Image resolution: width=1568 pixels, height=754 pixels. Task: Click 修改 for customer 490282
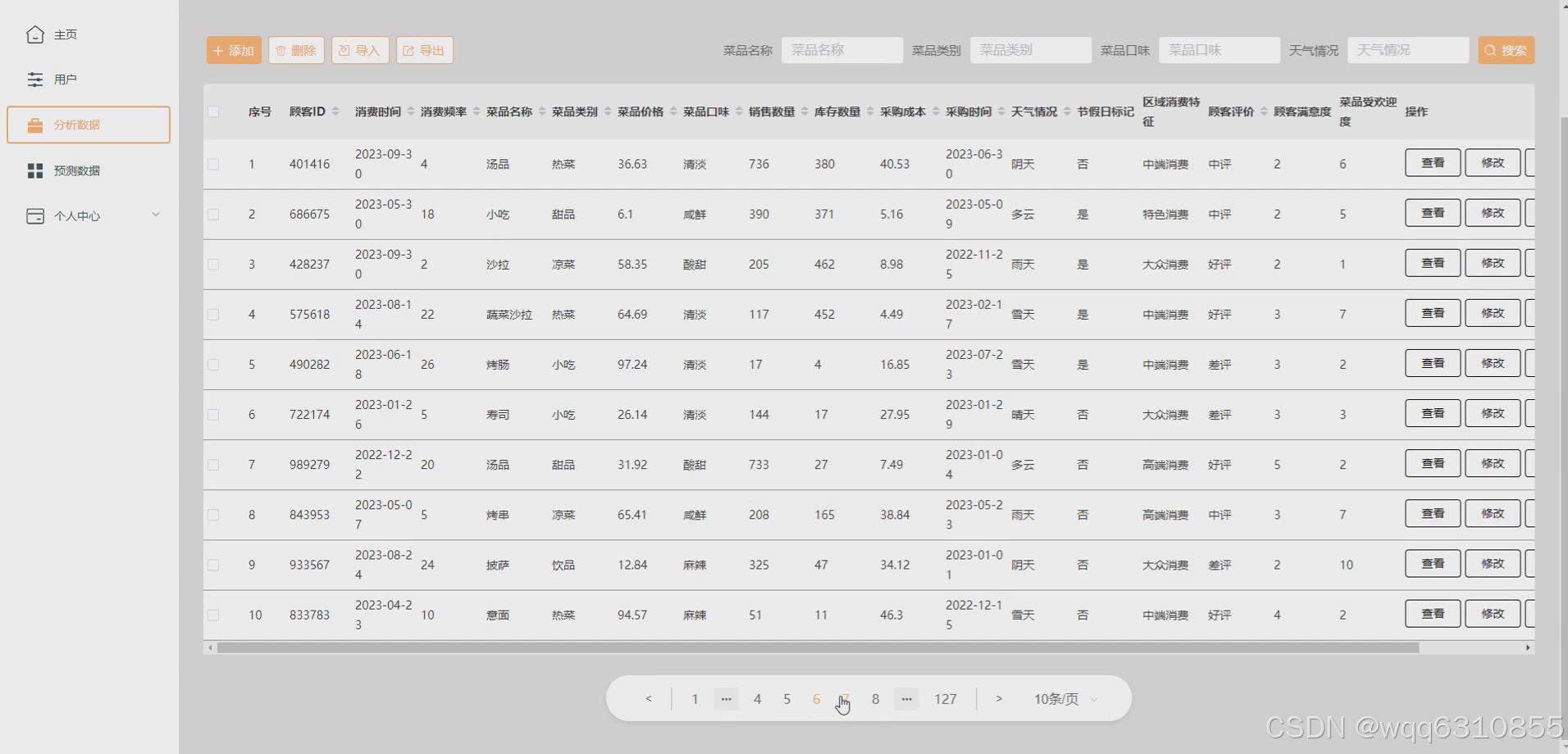pyautogui.click(x=1493, y=363)
